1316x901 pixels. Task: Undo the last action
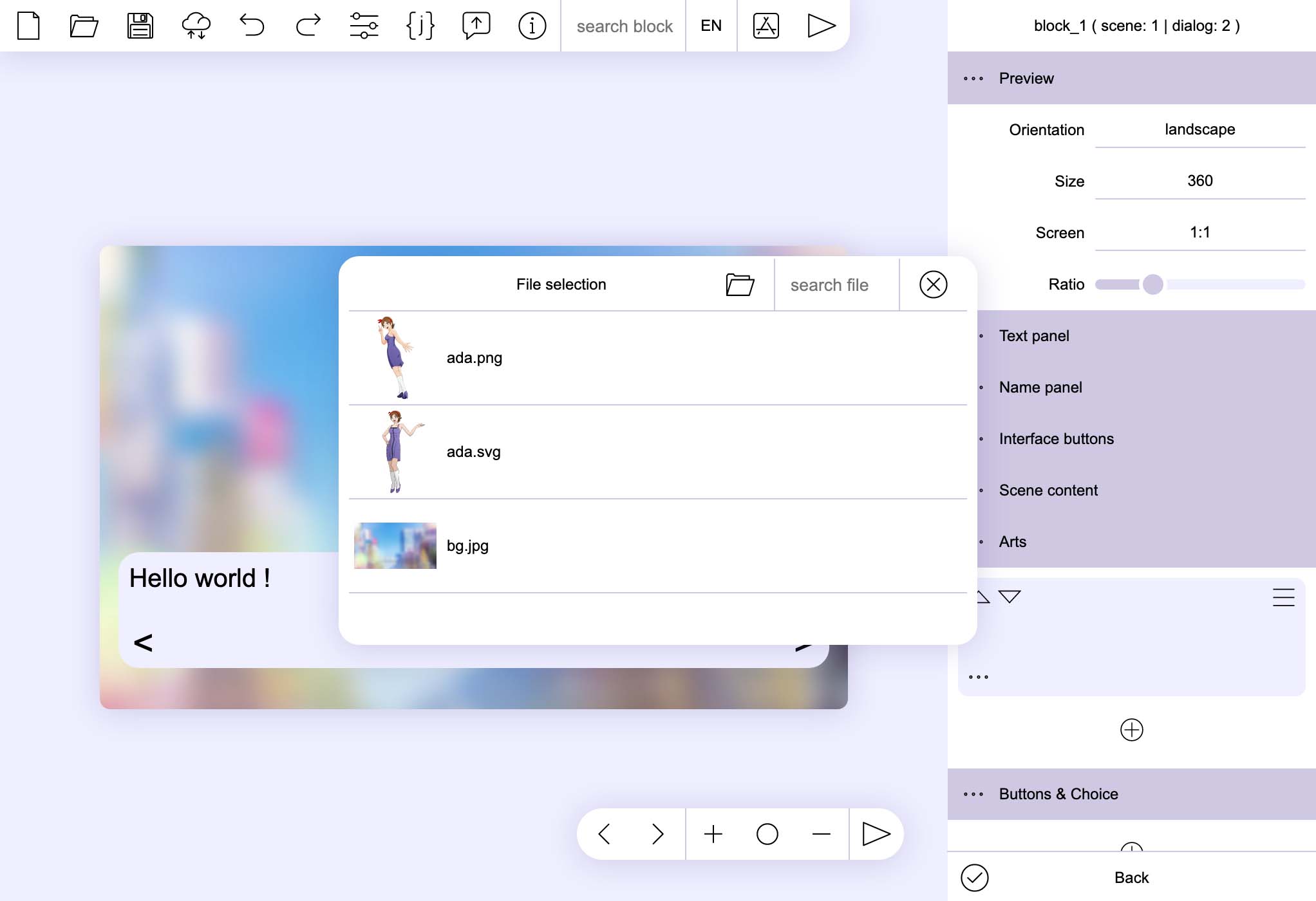click(252, 26)
